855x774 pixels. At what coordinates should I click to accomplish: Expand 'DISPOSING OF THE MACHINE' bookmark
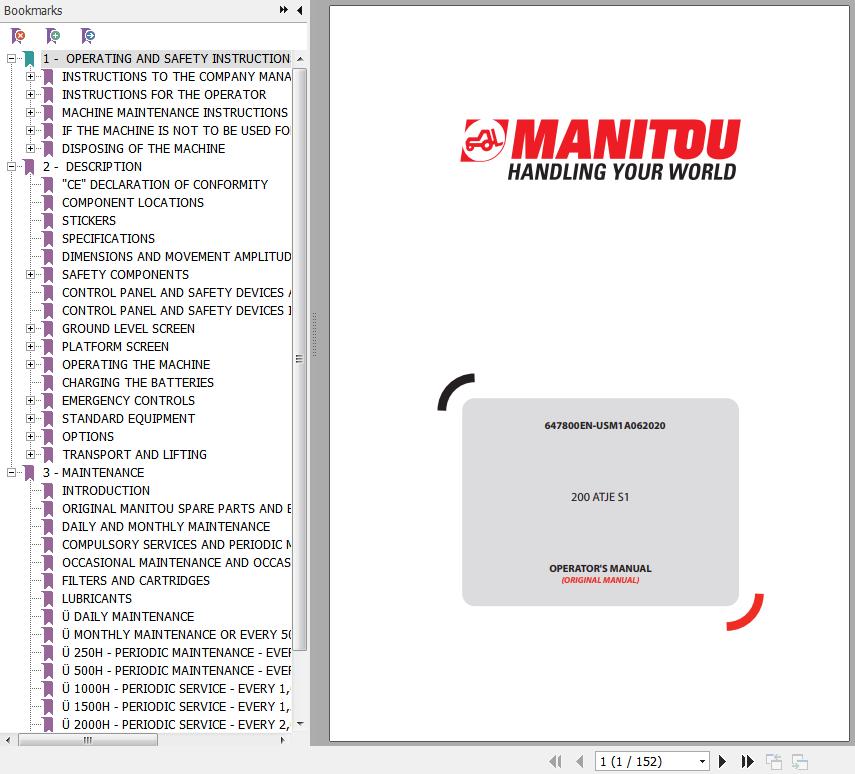[x=31, y=148]
